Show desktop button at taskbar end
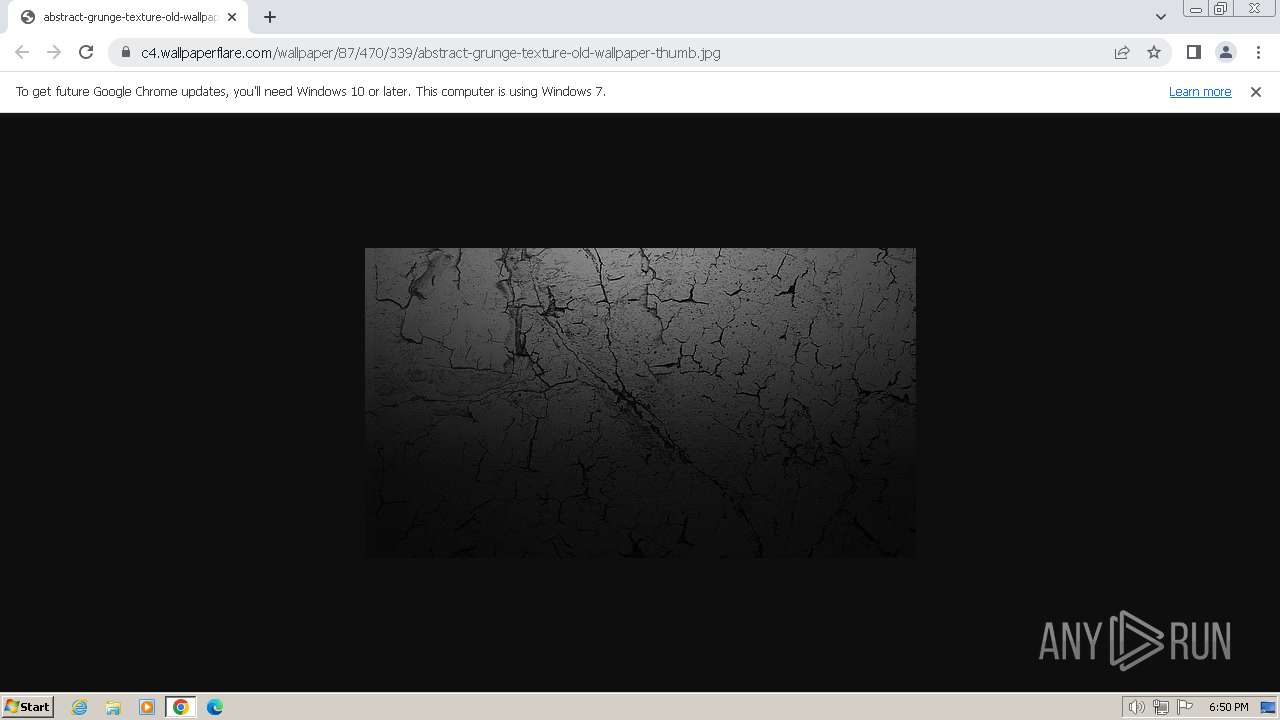 pos(1268,707)
